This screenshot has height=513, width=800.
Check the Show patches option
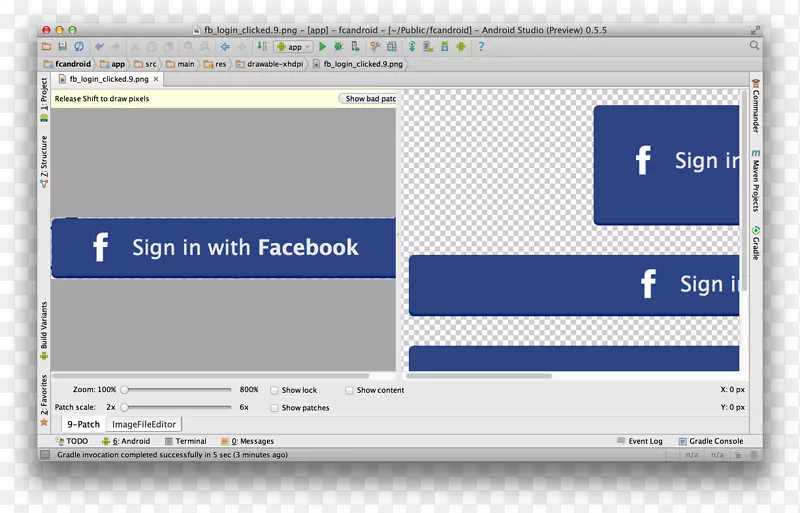click(x=275, y=408)
